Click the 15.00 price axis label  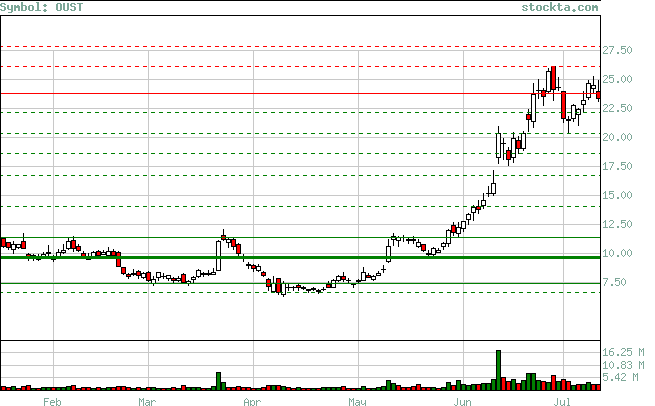(x=617, y=195)
